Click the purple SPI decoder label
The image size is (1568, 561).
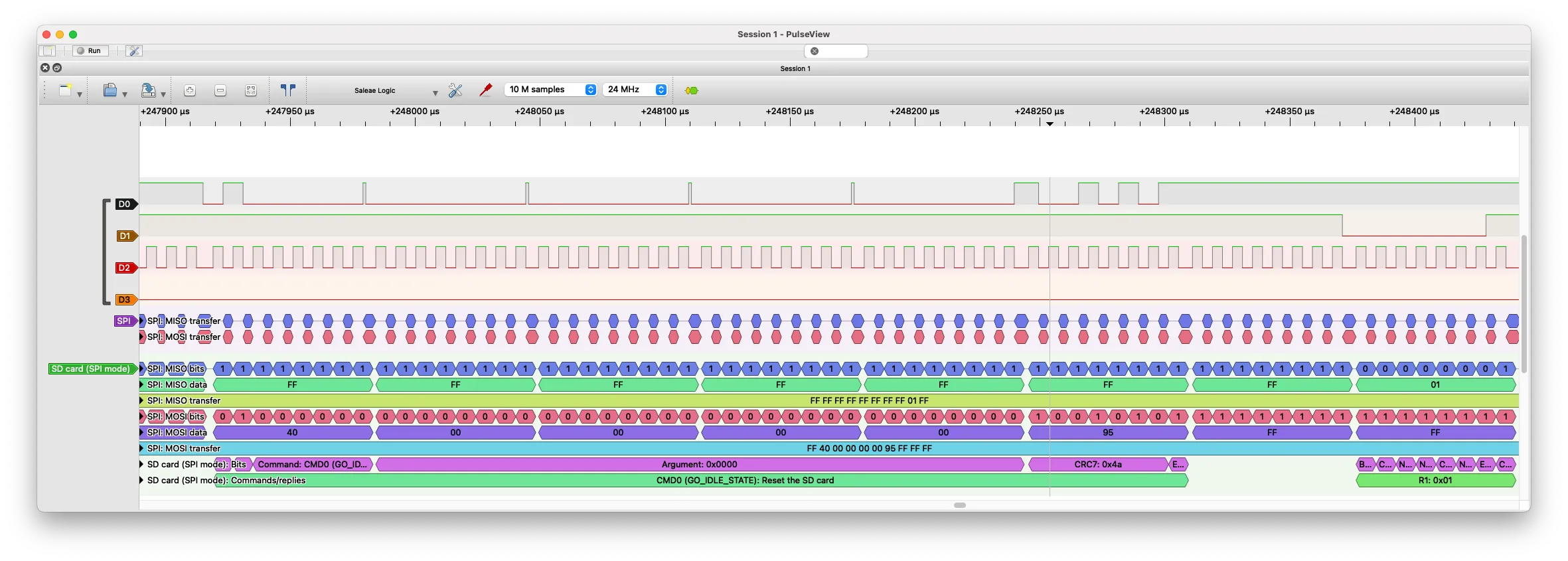coord(125,321)
